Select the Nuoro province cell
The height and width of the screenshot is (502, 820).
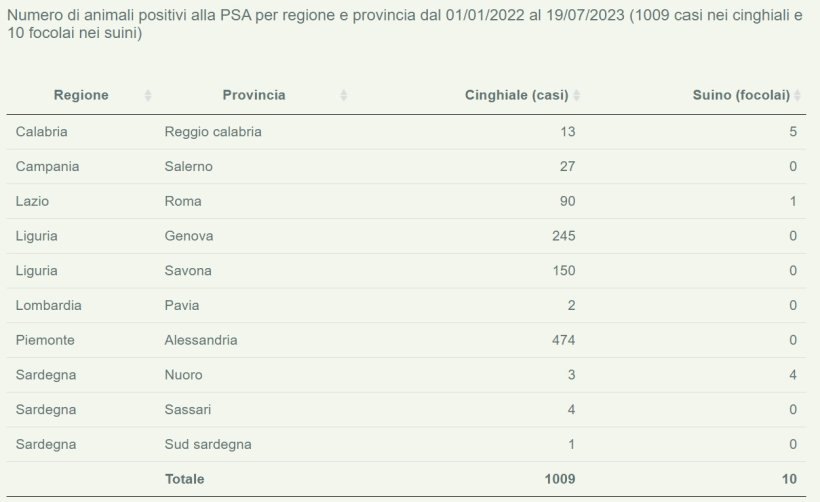tap(183, 375)
